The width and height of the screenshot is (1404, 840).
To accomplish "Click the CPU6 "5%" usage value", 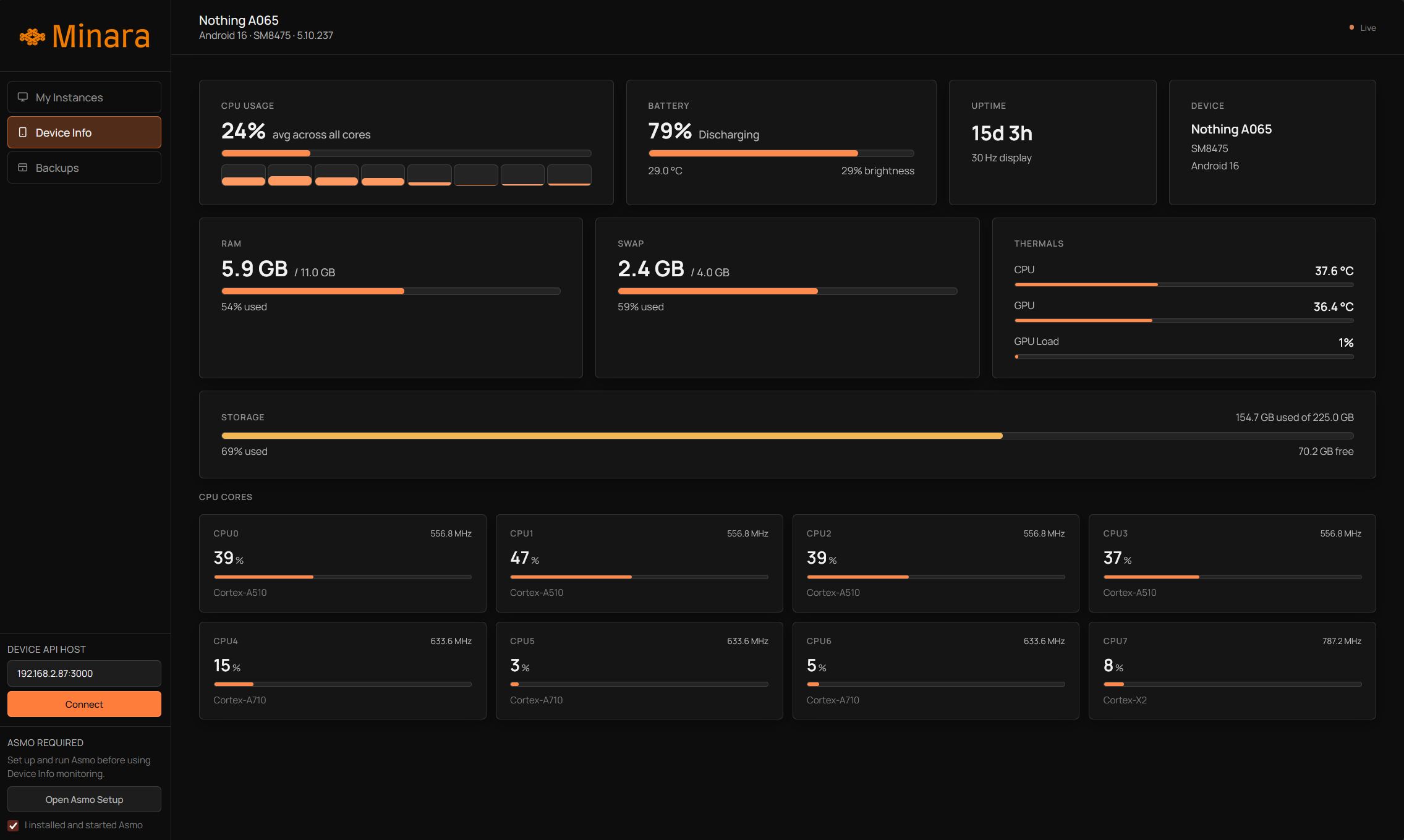I will (x=817, y=666).
